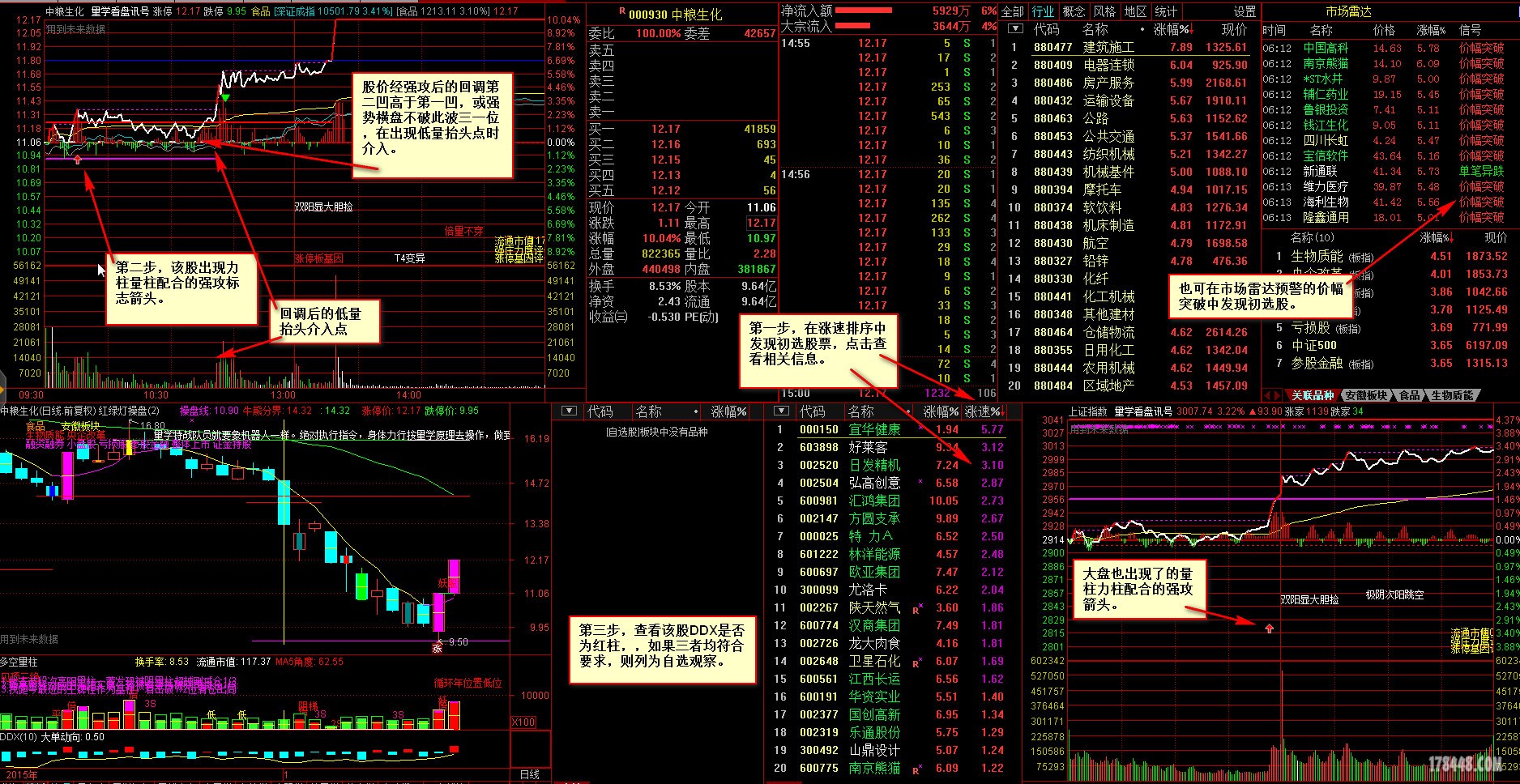
Task: Click the 深证成指 index readout at top
Action: coord(332,11)
